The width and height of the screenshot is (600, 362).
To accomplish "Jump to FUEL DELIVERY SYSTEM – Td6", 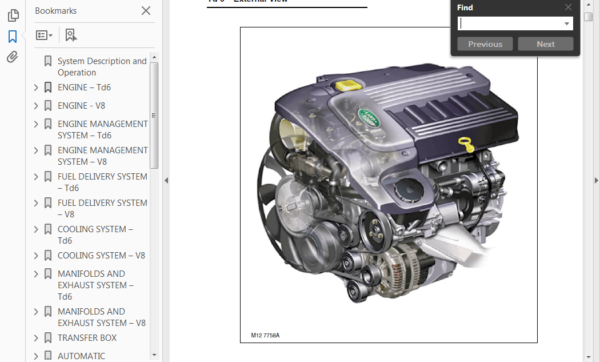I will 102,182.
